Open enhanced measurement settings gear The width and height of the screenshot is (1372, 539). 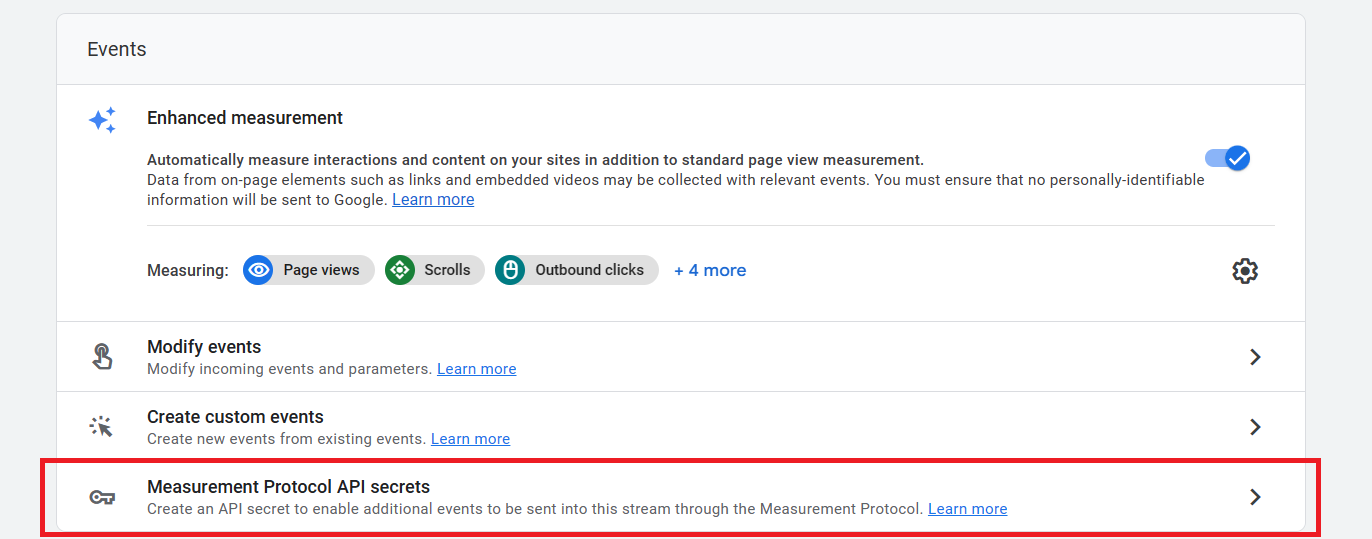click(x=1245, y=270)
